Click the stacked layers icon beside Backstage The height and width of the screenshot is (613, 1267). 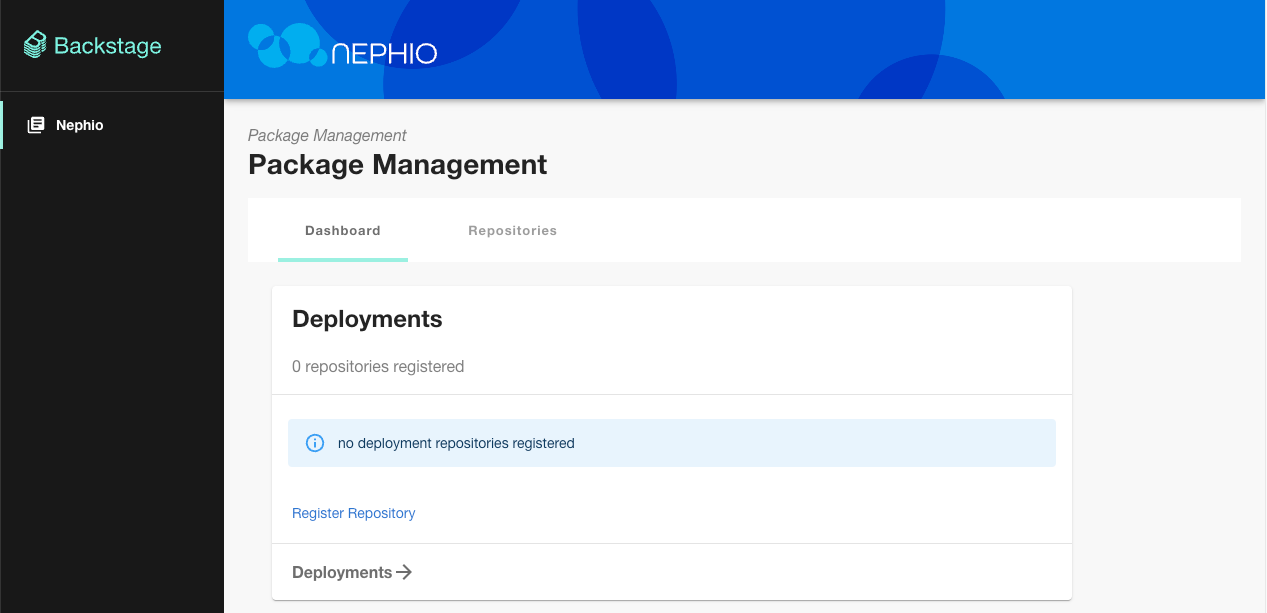pyautogui.click(x=35, y=44)
